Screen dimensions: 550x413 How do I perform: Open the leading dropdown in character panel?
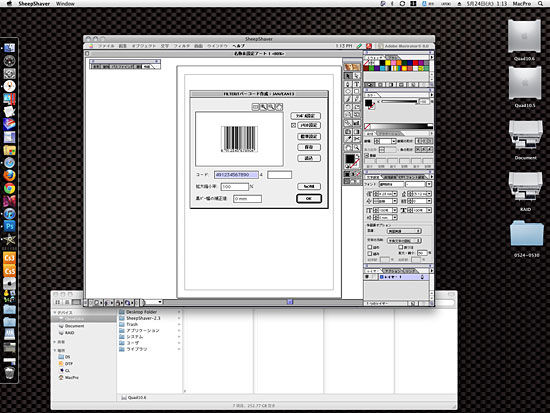tap(429, 194)
